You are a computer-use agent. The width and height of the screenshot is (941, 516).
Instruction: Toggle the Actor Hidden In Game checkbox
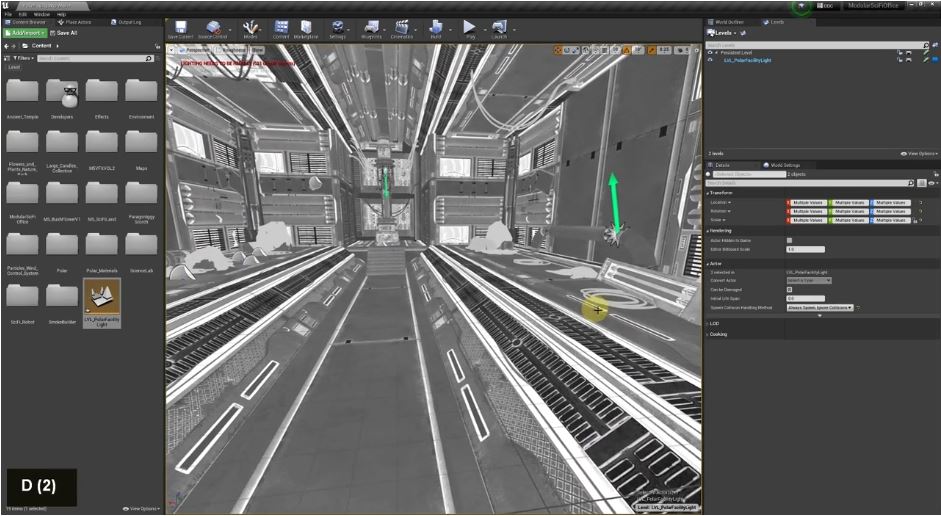coord(789,240)
